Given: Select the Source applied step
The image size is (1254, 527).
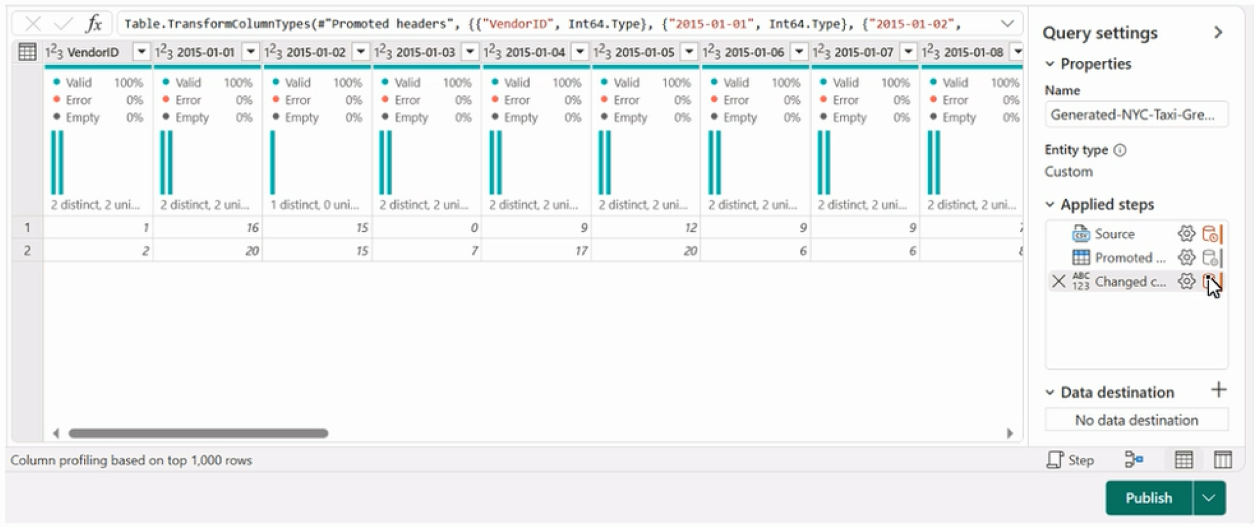Looking at the screenshot, I should (x=1114, y=234).
